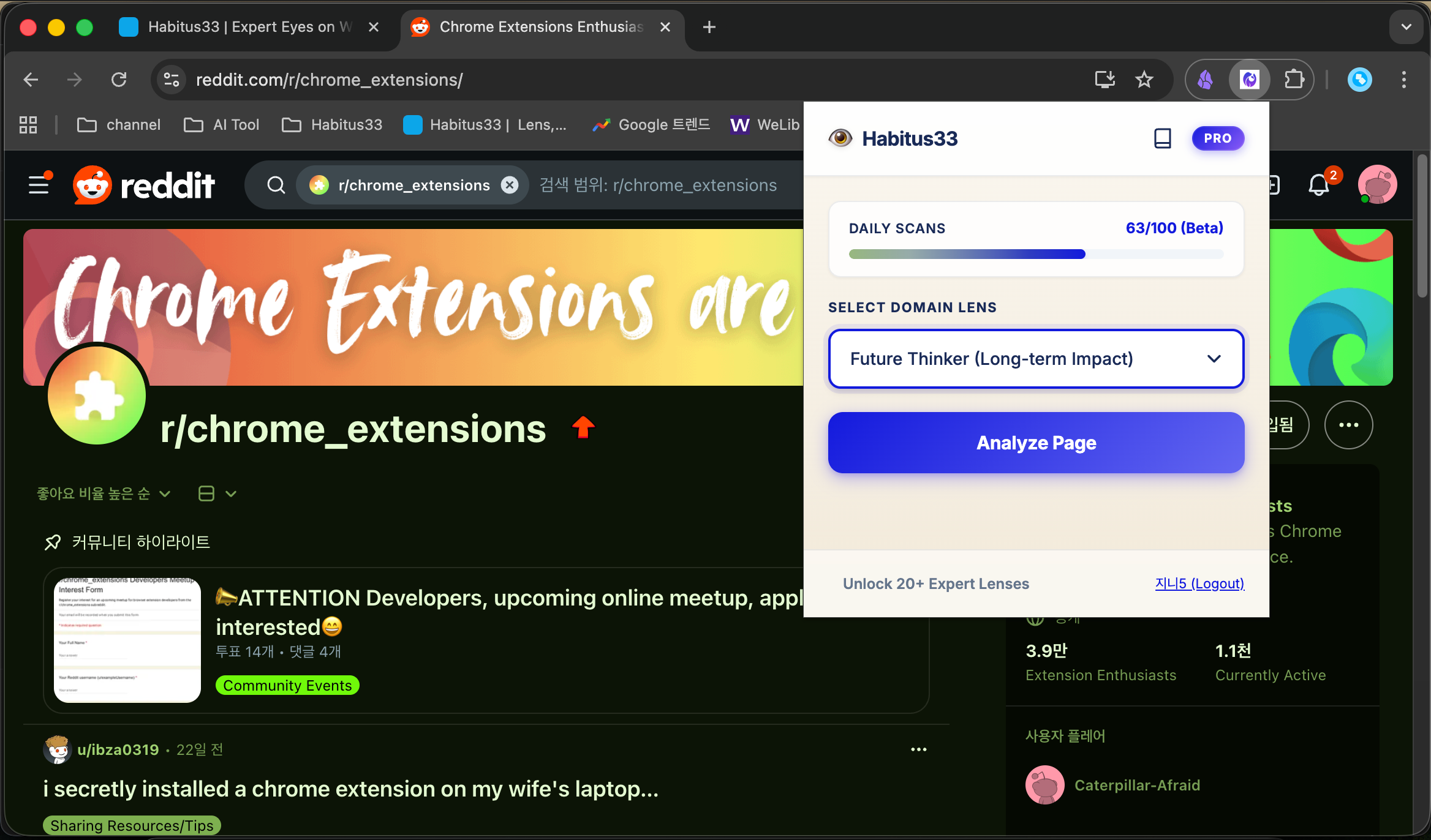Click the PRO badge button
This screenshot has width=1431, height=840.
pos(1217,138)
